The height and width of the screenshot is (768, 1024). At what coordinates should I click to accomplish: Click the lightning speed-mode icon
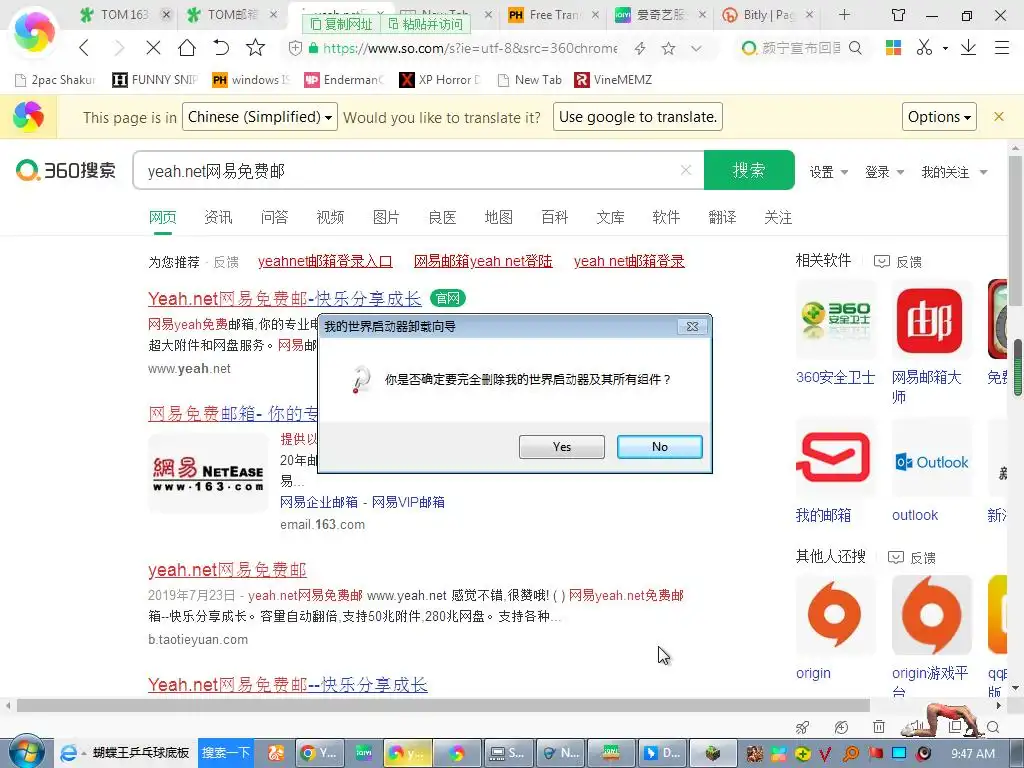(x=640, y=48)
